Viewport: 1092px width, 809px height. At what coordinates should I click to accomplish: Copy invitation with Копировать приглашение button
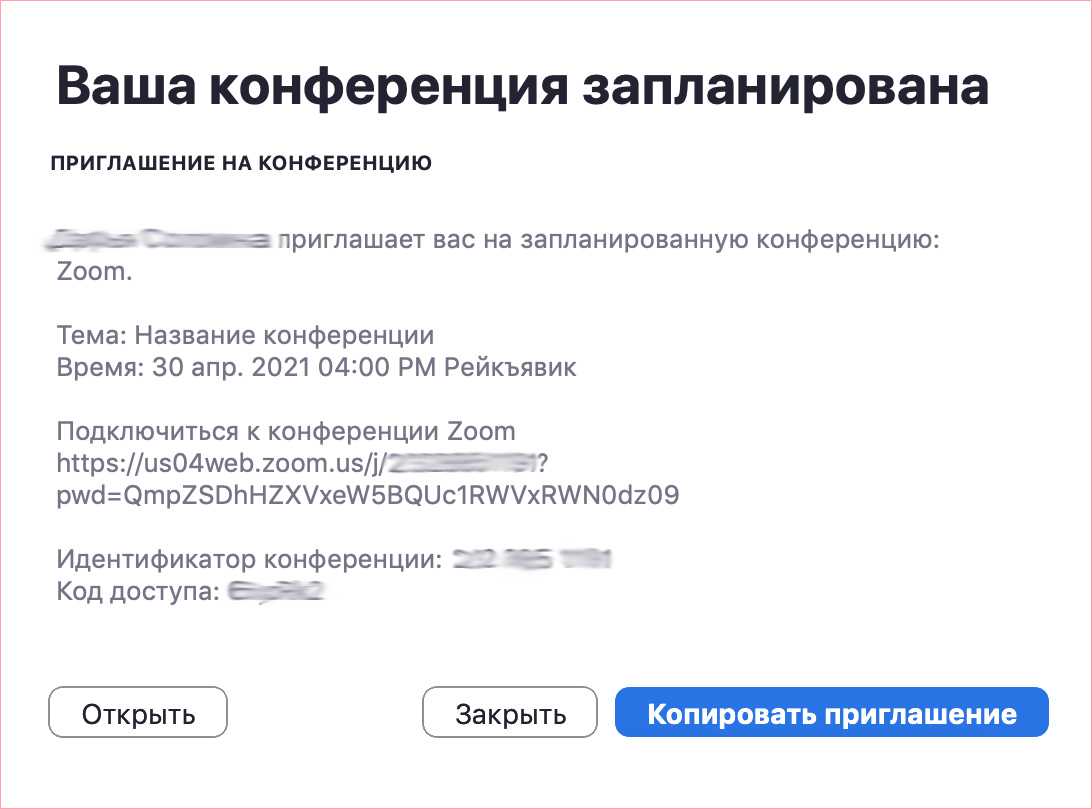[x=831, y=713]
